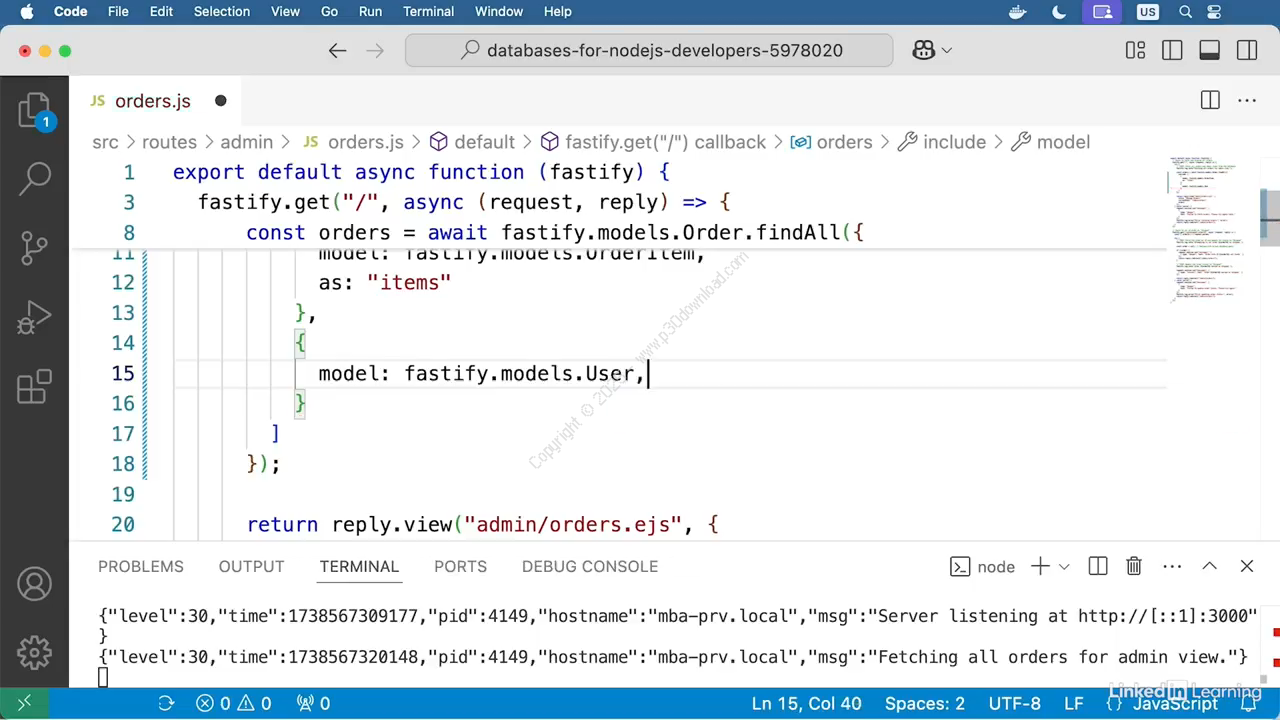Click the admin breadcrumb segment

pos(246,142)
